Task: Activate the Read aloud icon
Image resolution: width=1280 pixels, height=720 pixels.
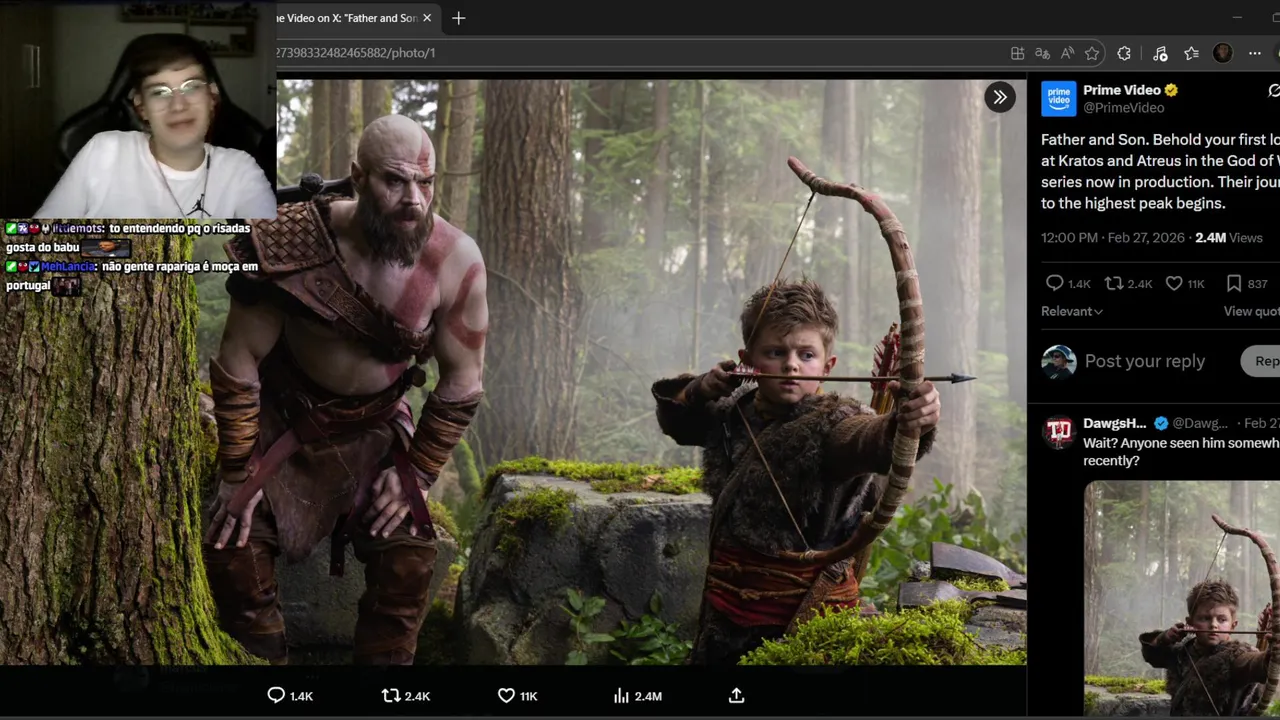Action: pyautogui.click(x=1067, y=53)
